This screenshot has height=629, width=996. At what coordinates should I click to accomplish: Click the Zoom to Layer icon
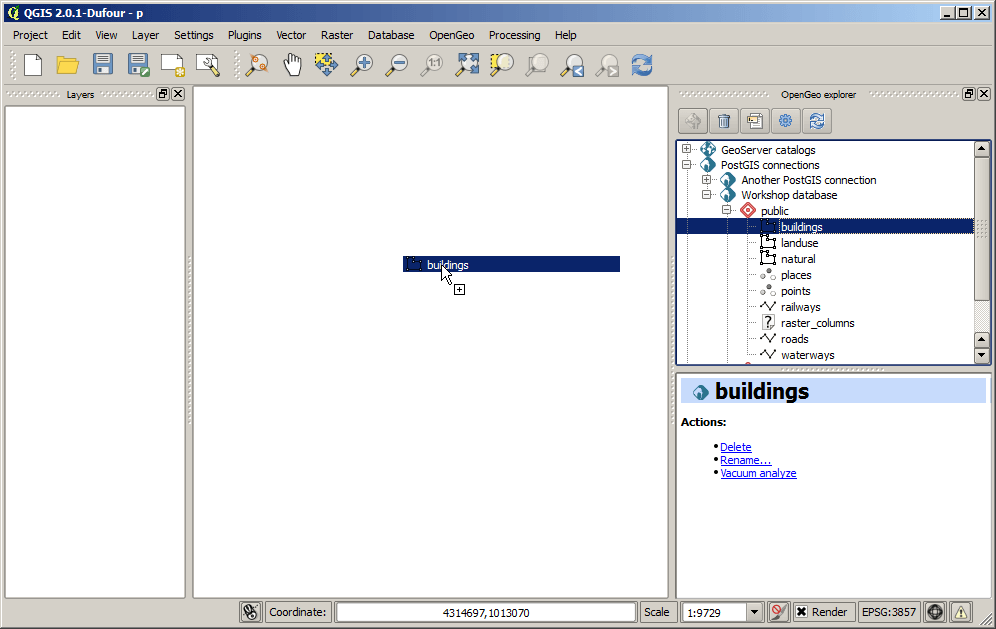pos(537,65)
